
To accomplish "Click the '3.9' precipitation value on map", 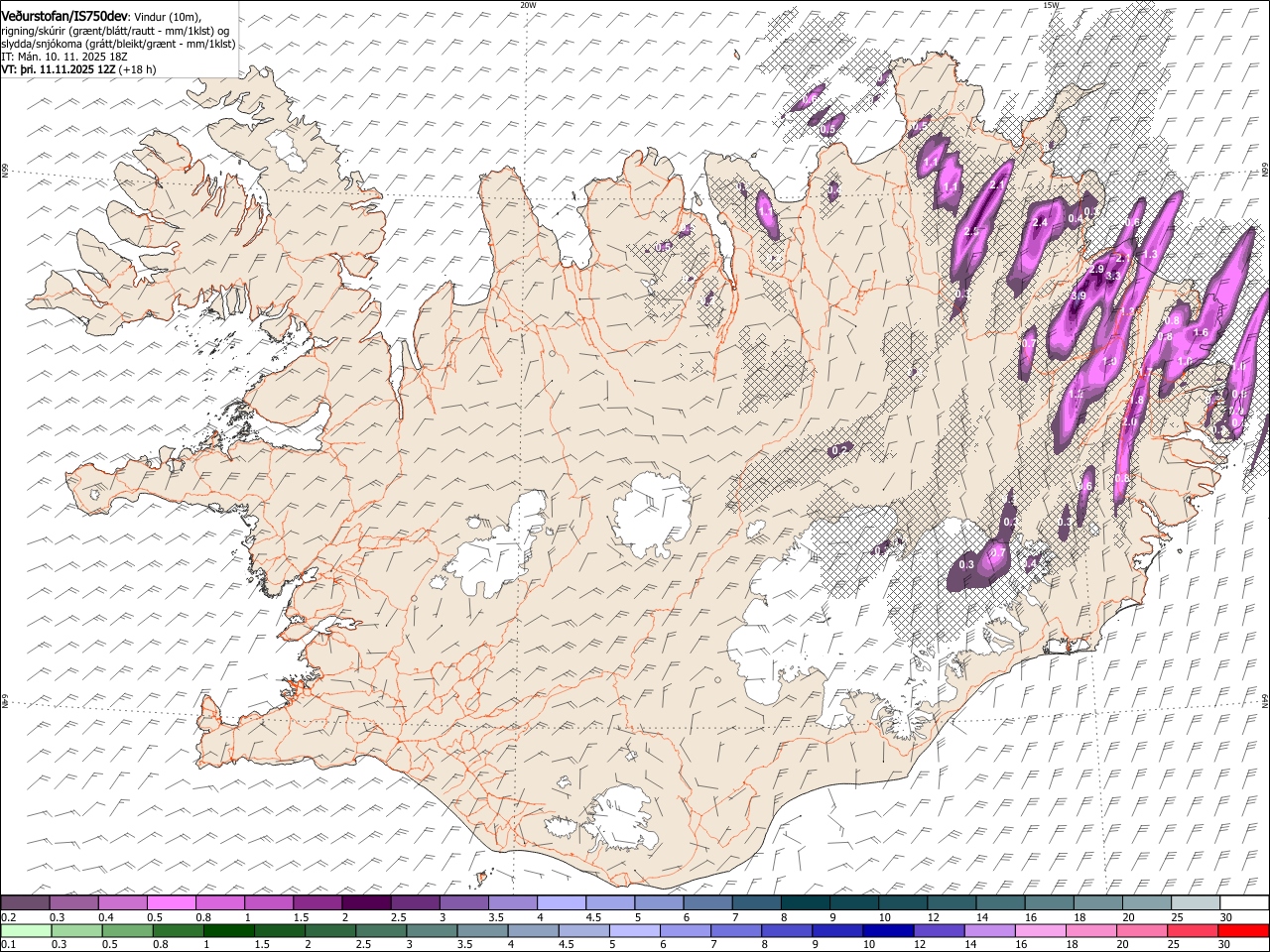I will coord(1079,296).
